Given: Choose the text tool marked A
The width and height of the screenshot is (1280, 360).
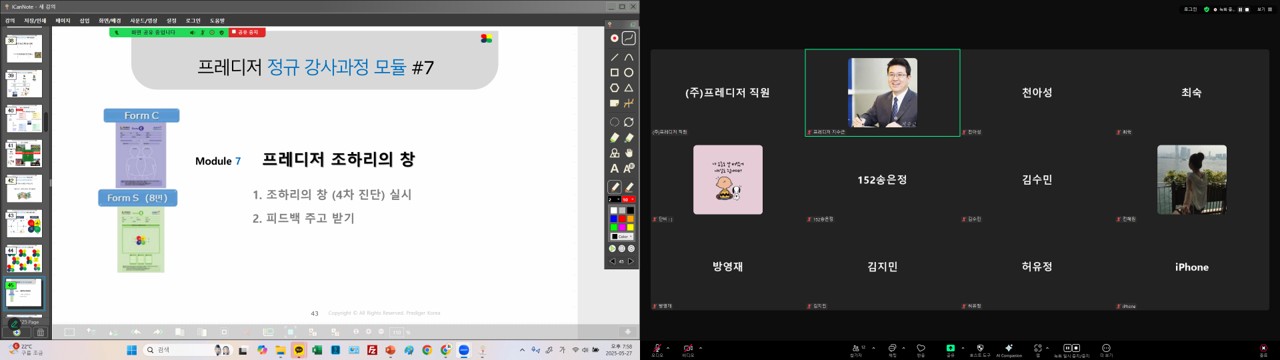Looking at the screenshot, I should coord(614,168).
